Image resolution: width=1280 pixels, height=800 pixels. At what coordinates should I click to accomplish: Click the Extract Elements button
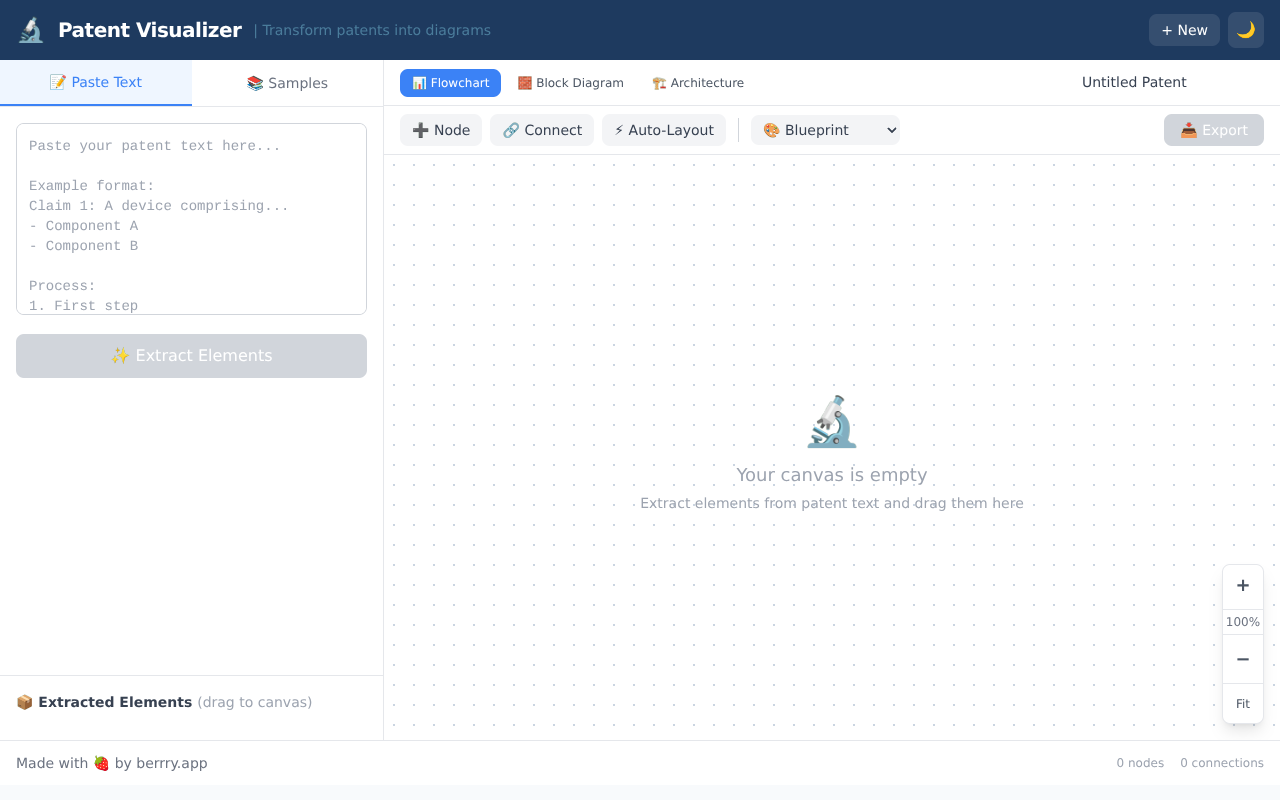(191, 355)
